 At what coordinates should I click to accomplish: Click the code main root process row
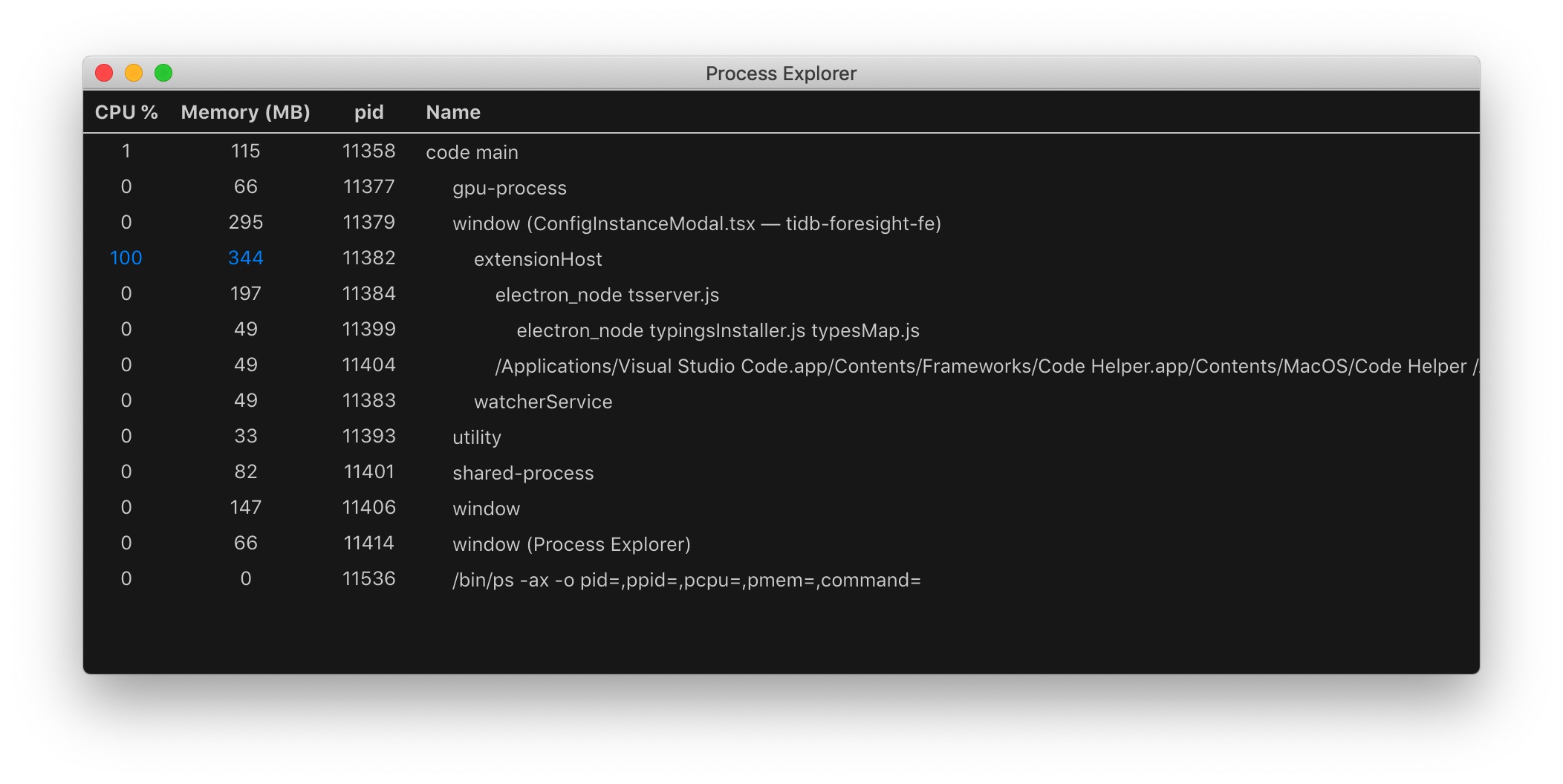point(471,151)
